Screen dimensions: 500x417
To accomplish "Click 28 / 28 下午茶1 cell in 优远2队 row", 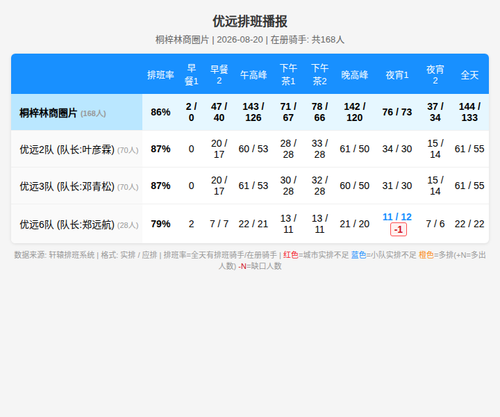I will 288,149.
